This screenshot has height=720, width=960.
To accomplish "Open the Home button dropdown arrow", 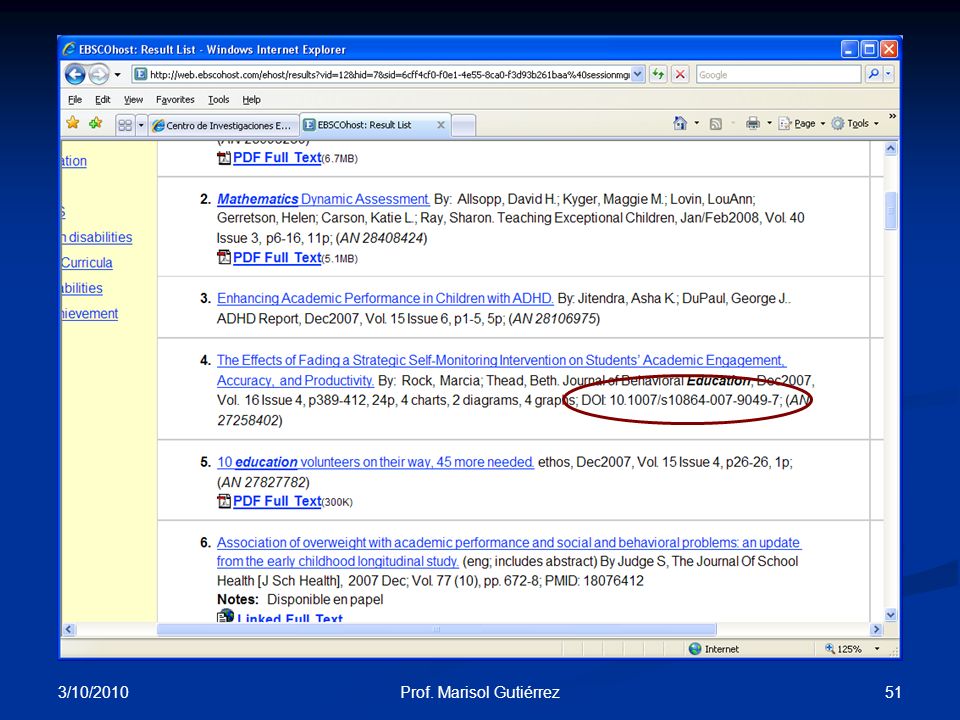I will point(697,123).
